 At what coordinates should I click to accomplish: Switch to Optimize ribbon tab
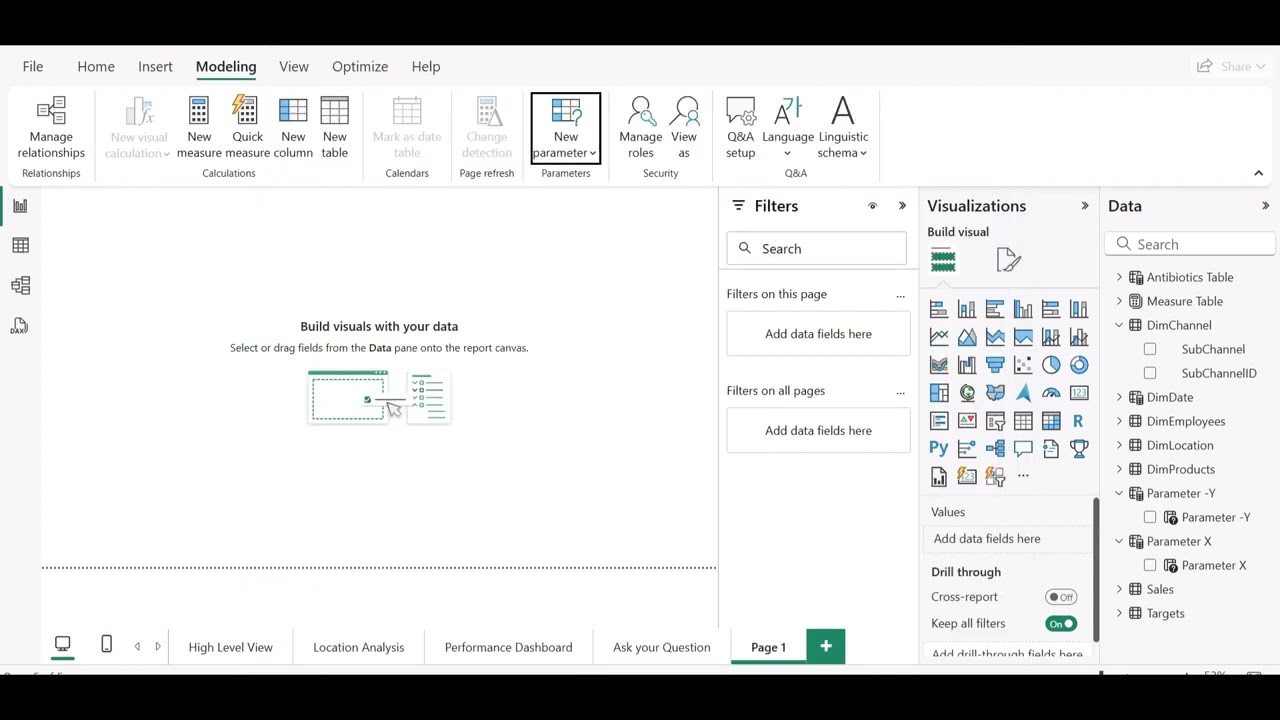click(x=360, y=66)
